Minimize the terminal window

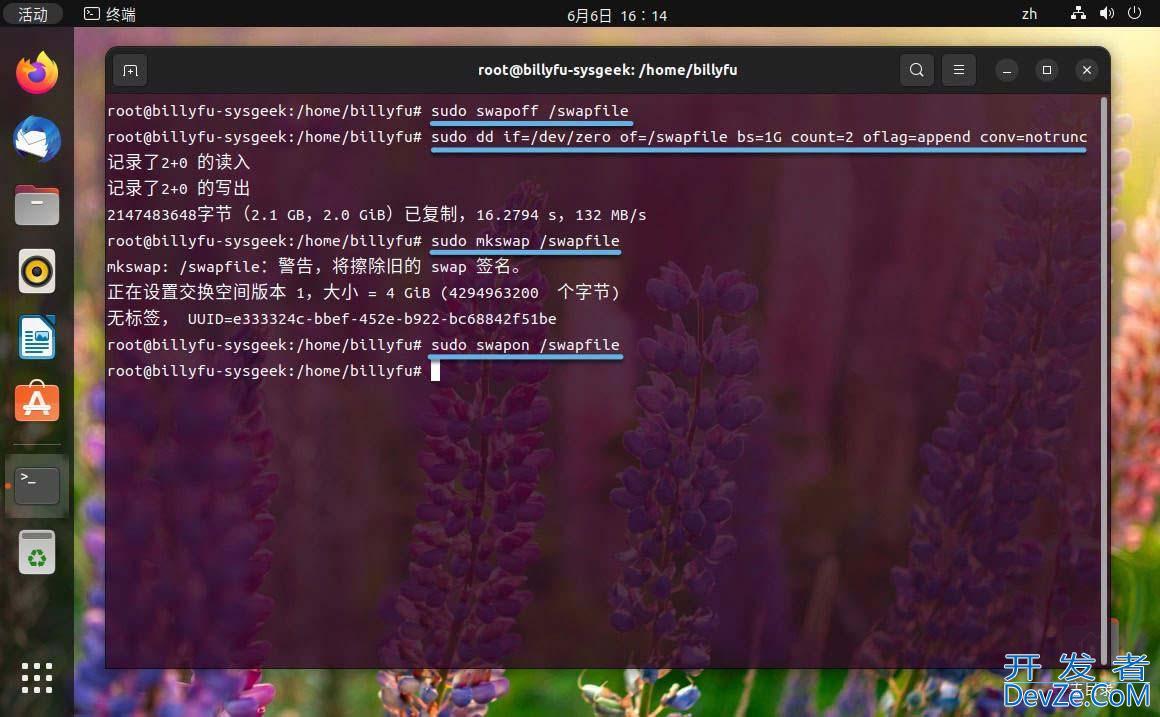1006,70
